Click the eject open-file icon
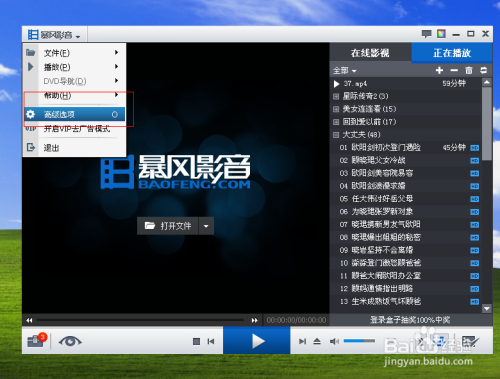The width and height of the screenshot is (500, 379). pos(317,341)
